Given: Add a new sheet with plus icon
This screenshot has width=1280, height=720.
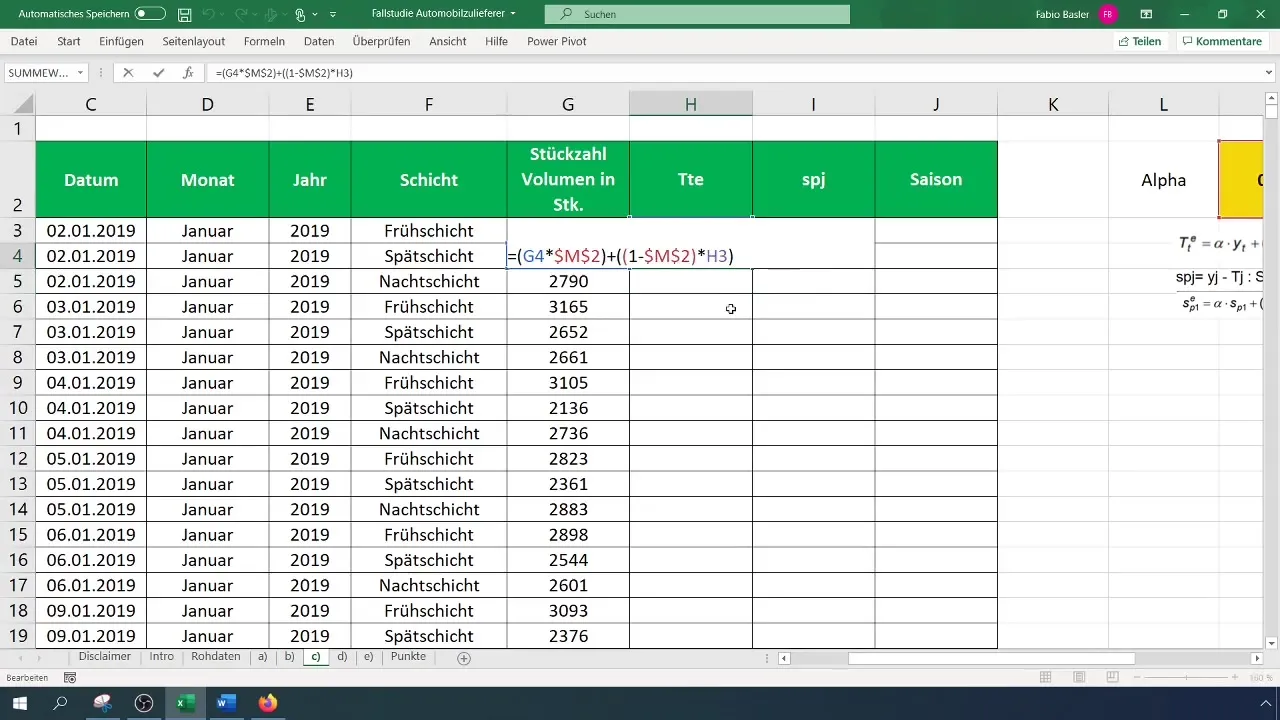Looking at the screenshot, I should pos(463,658).
